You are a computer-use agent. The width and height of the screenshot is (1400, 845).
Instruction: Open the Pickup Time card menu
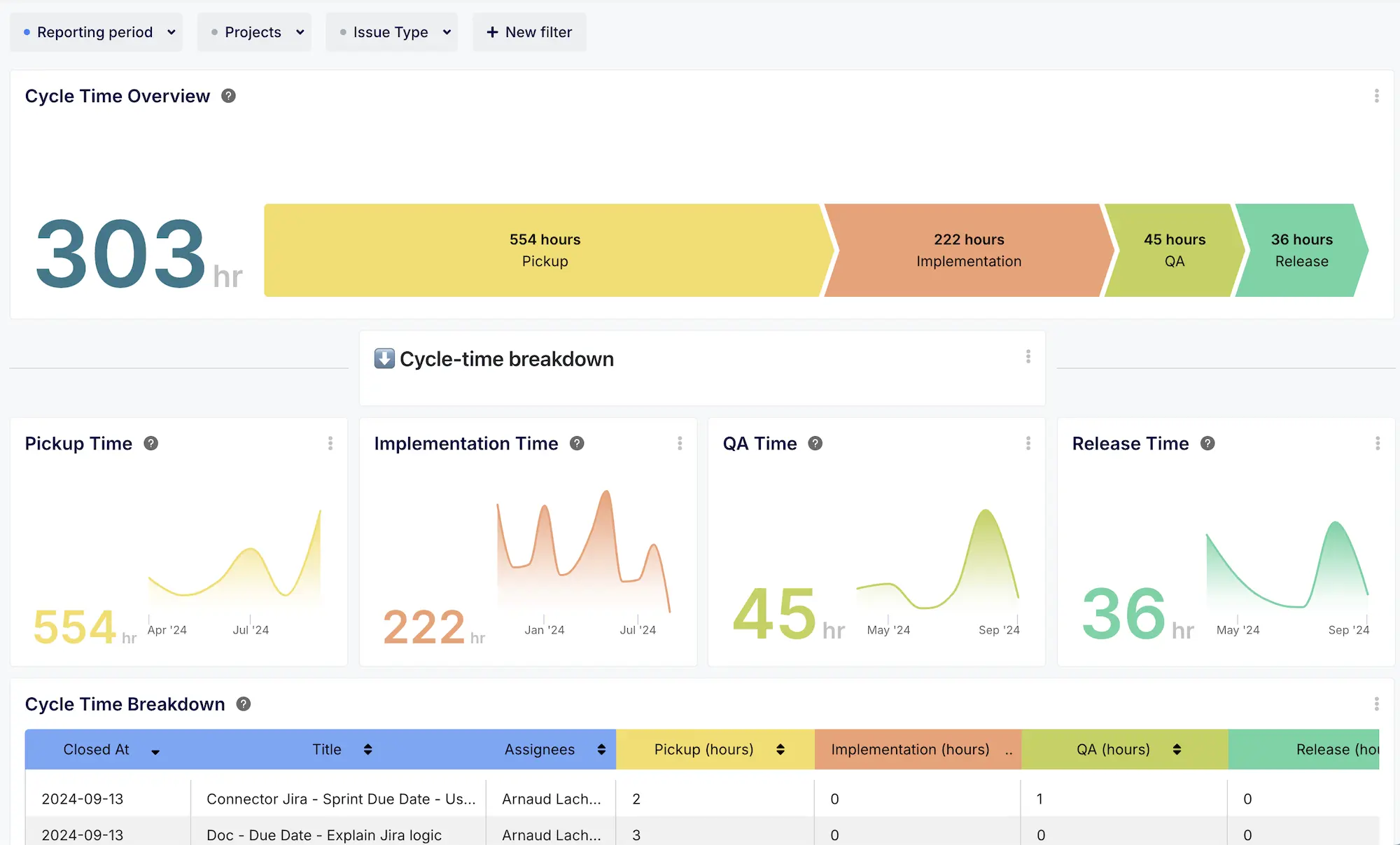(x=330, y=443)
